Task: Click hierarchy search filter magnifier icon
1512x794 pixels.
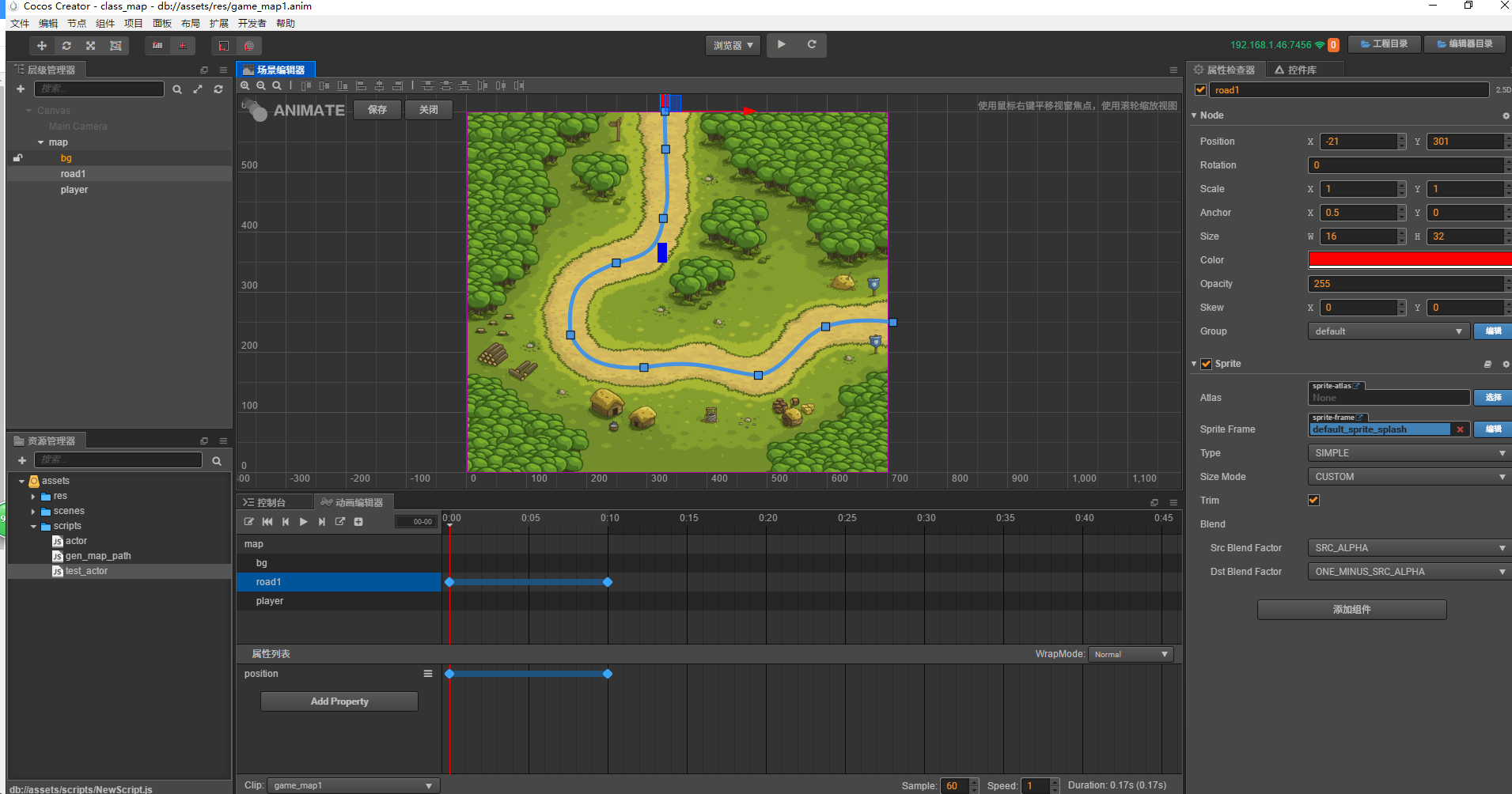Action: (177, 89)
